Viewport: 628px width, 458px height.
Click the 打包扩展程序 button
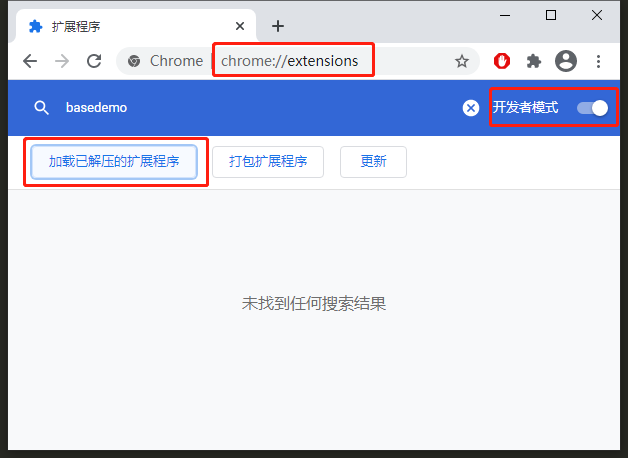[x=268, y=162]
